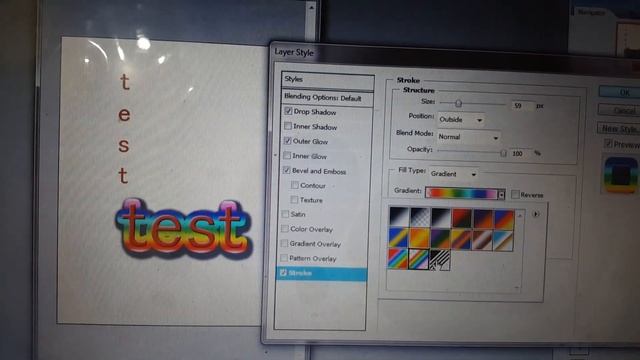Click the Opacity value field showing 100

[521, 153]
